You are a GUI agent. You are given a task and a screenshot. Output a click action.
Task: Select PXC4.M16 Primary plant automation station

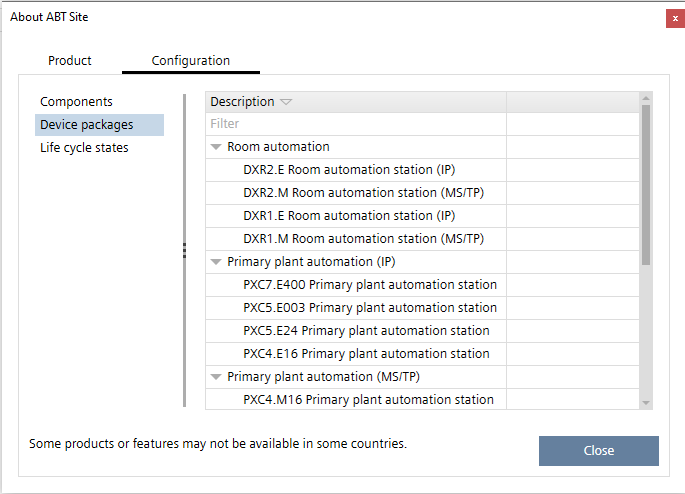click(x=368, y=400)
